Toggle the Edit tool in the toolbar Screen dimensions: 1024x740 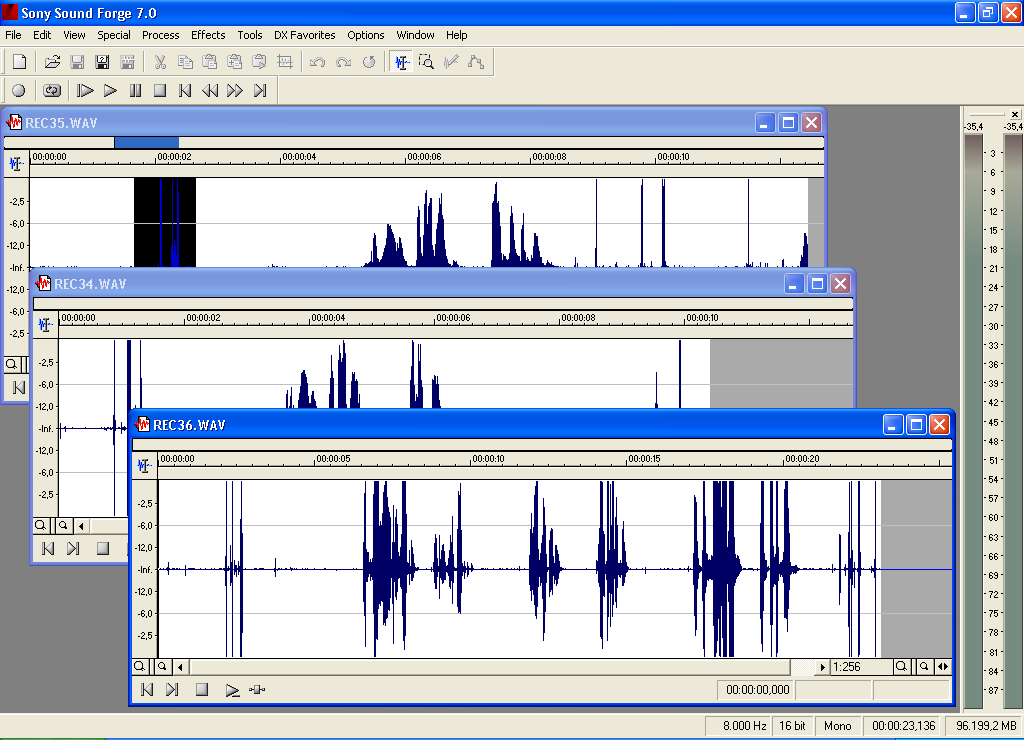(401, 62)
